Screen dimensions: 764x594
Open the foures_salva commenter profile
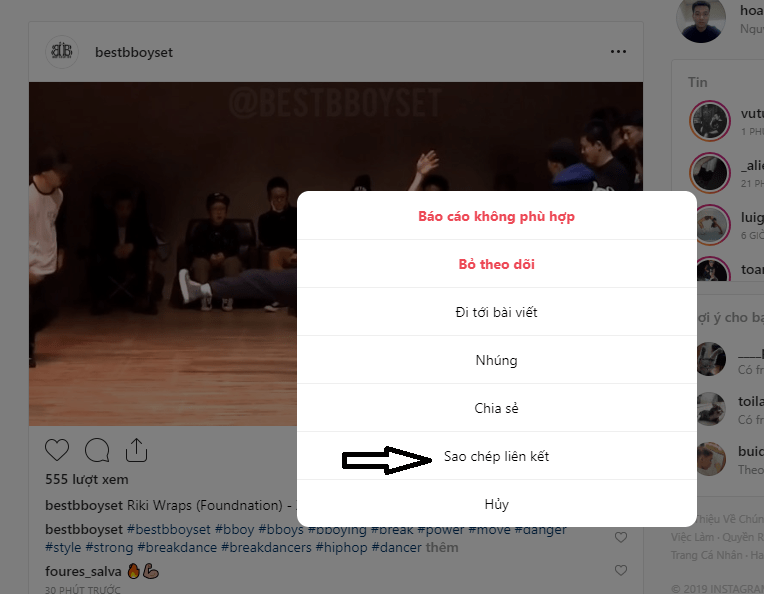pyautogui.click(x=83, y=571)
